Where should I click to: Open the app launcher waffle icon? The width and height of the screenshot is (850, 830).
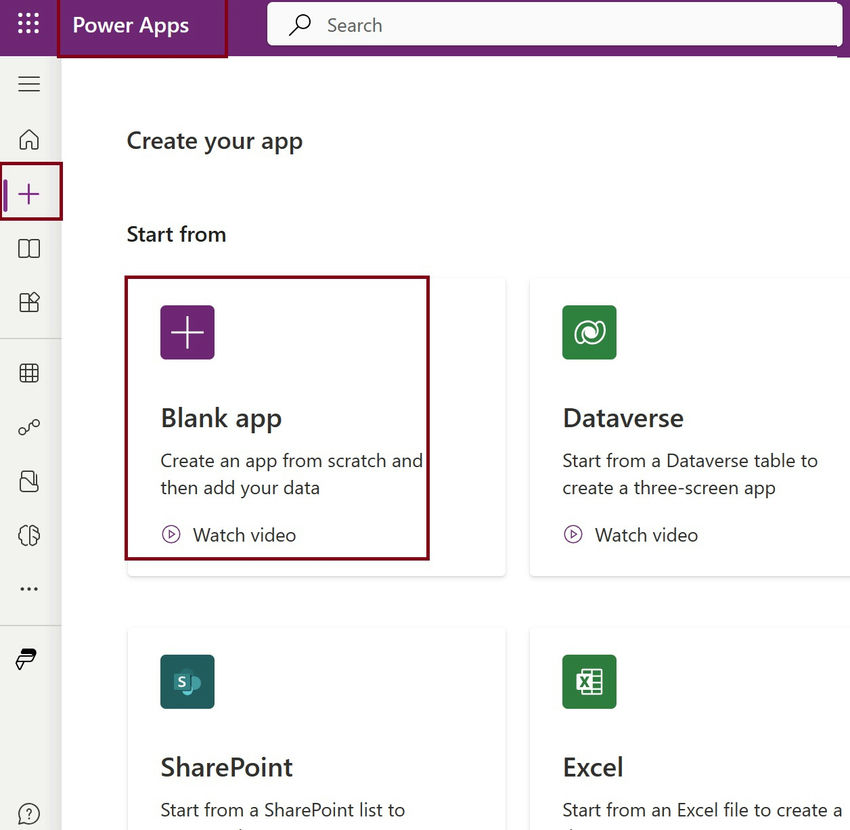click(x=28, y=24)
